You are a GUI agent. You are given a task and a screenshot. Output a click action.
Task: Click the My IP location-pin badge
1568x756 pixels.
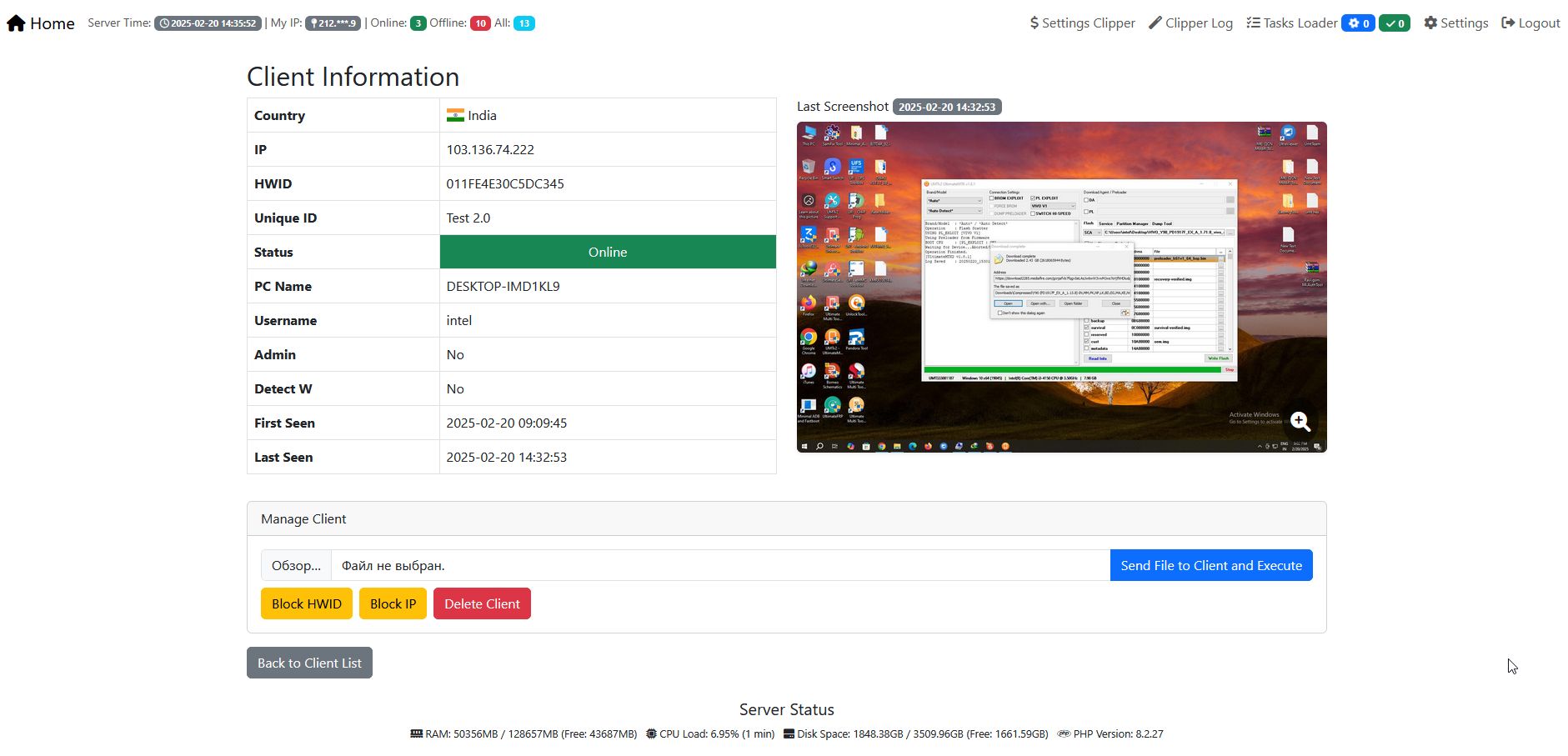(x=333, y=23)
